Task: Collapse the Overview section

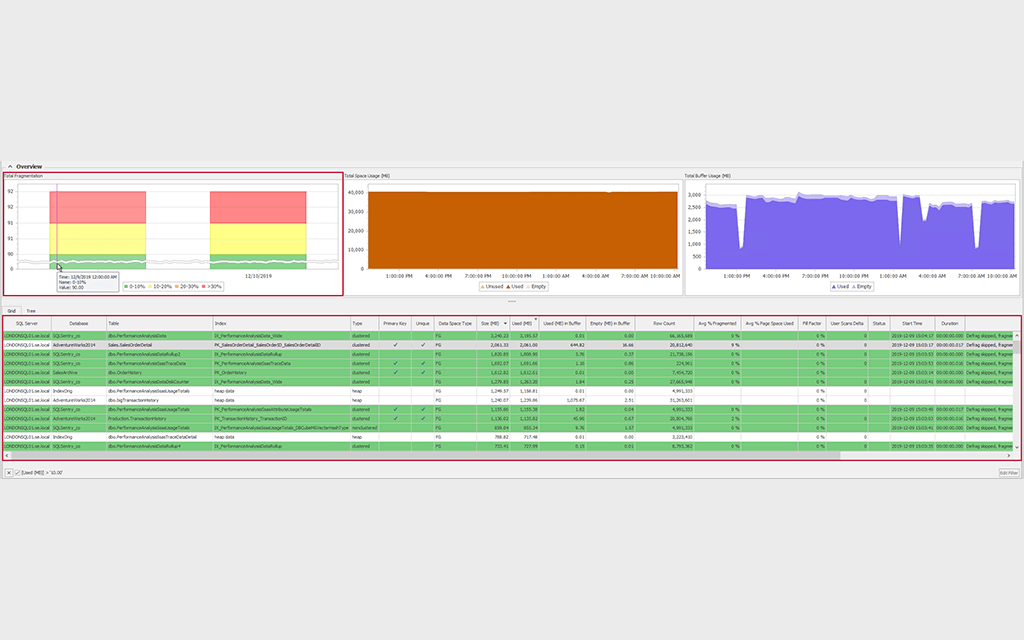Action: (10, 165)
